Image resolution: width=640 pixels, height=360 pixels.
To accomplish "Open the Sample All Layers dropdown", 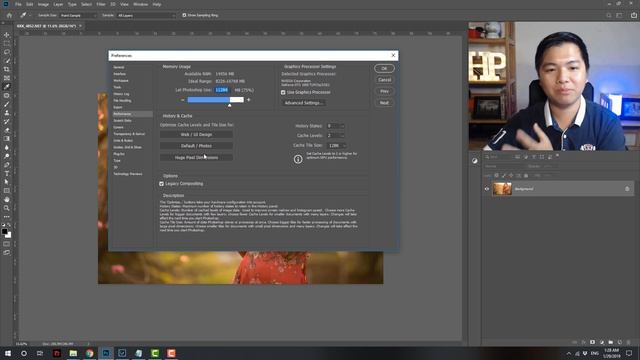I will 146,16.
